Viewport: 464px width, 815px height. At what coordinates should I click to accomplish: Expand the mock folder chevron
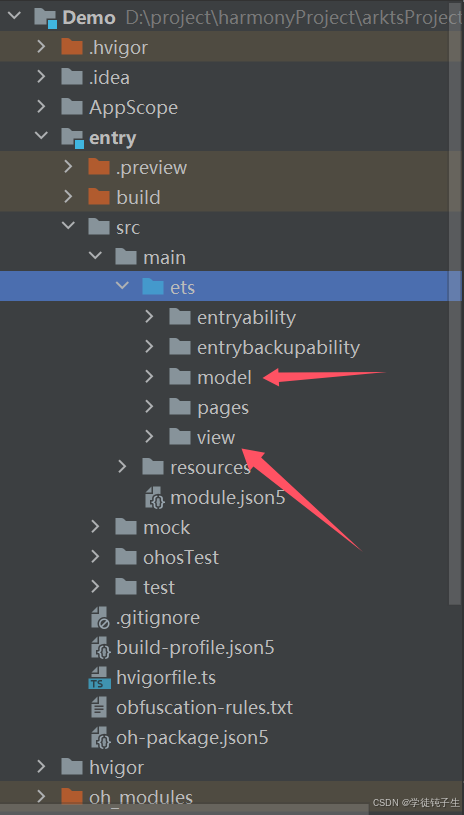point(95,527)
